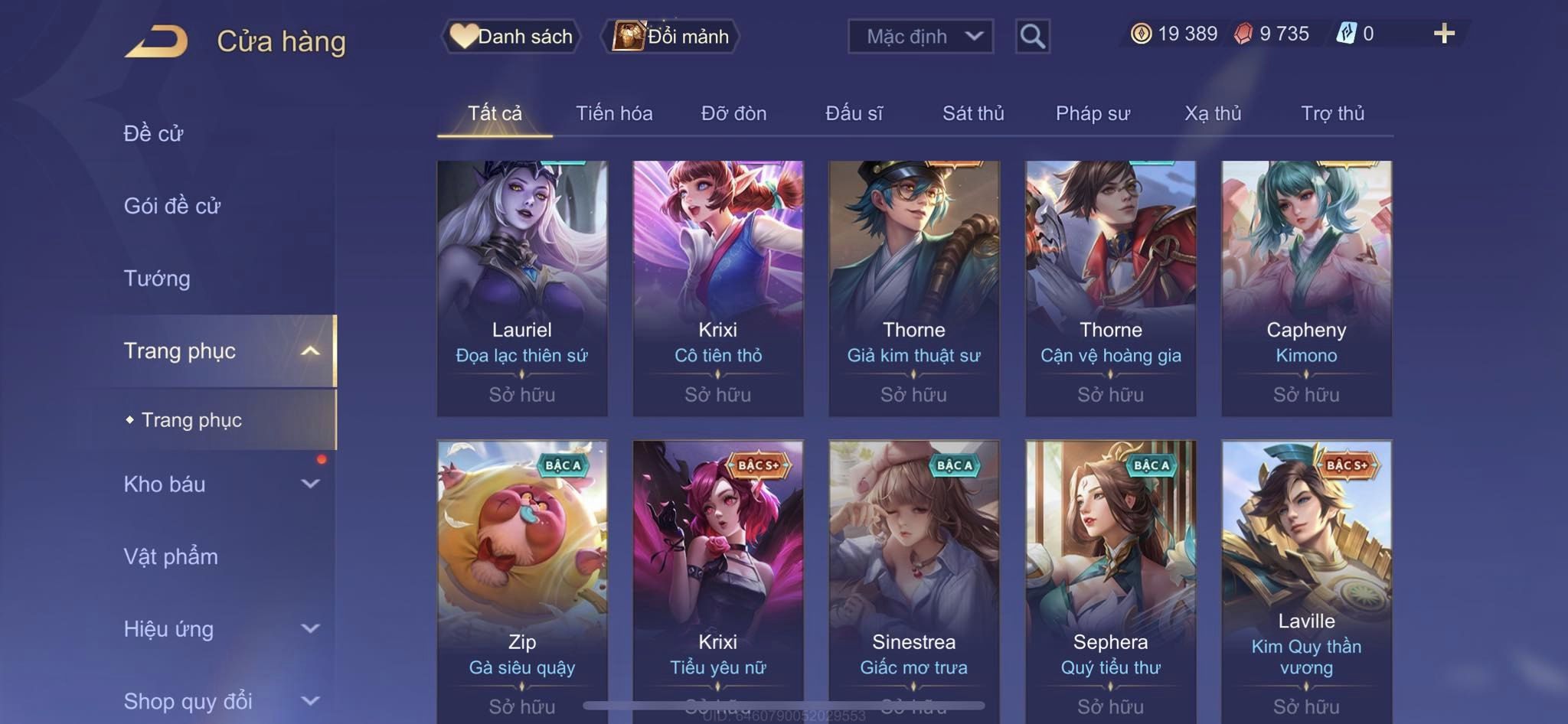Image resolution: width=1568 pixels, height=724 pixels.
Task: Tap the gold coin balance icon
Action: [1141, 34]
